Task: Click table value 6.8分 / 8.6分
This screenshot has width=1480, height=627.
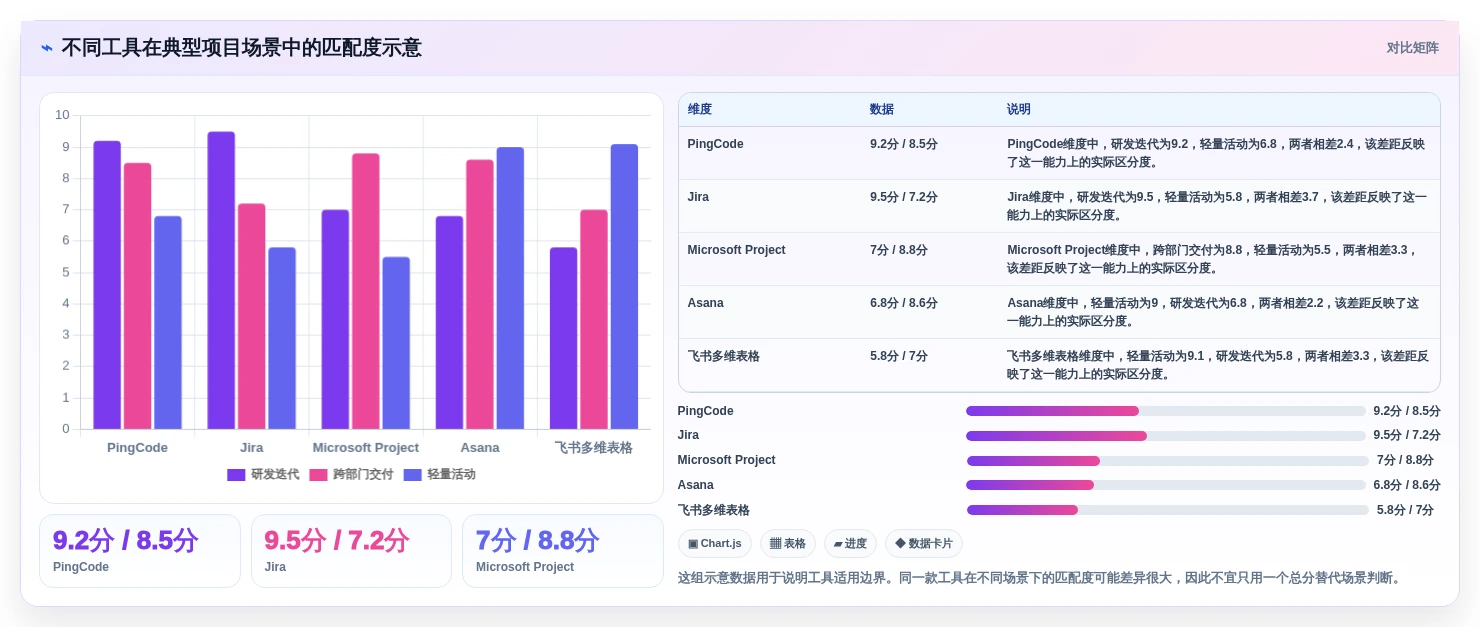Action: point(904,303)
